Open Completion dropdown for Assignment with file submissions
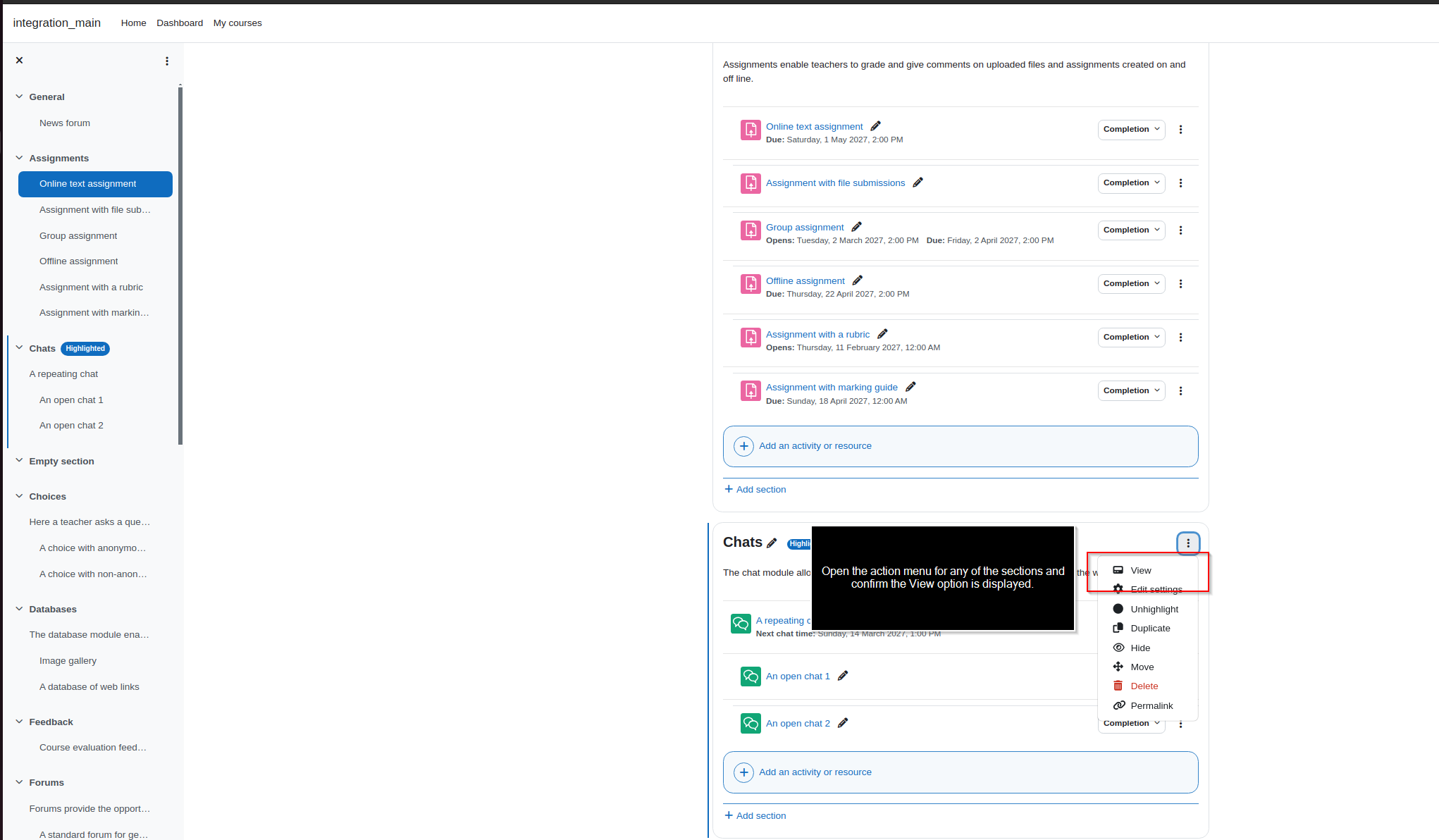 point(1131,183)
